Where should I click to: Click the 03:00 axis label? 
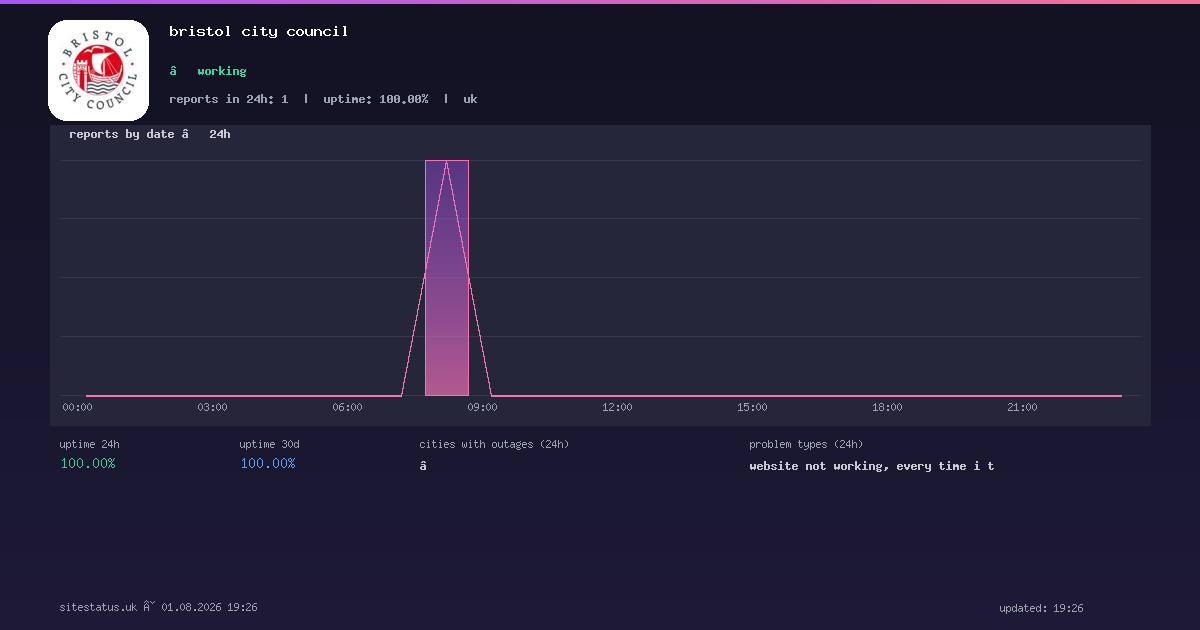click(x=212, y=407)
